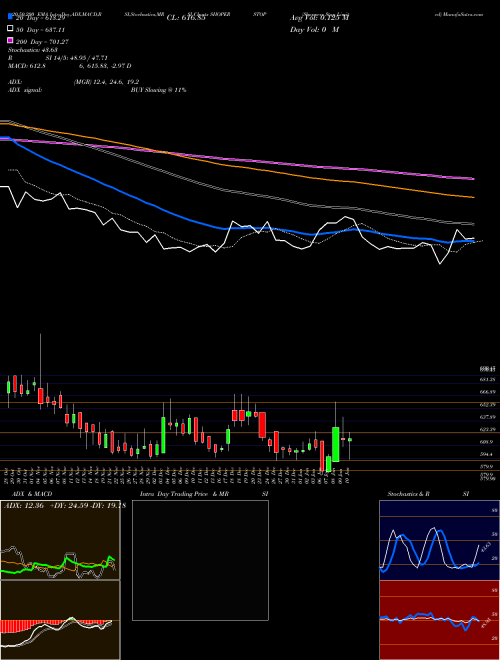Click the red RSI chart panel
The height and width of the screenshot is (660, 500).
pos(439,620)
